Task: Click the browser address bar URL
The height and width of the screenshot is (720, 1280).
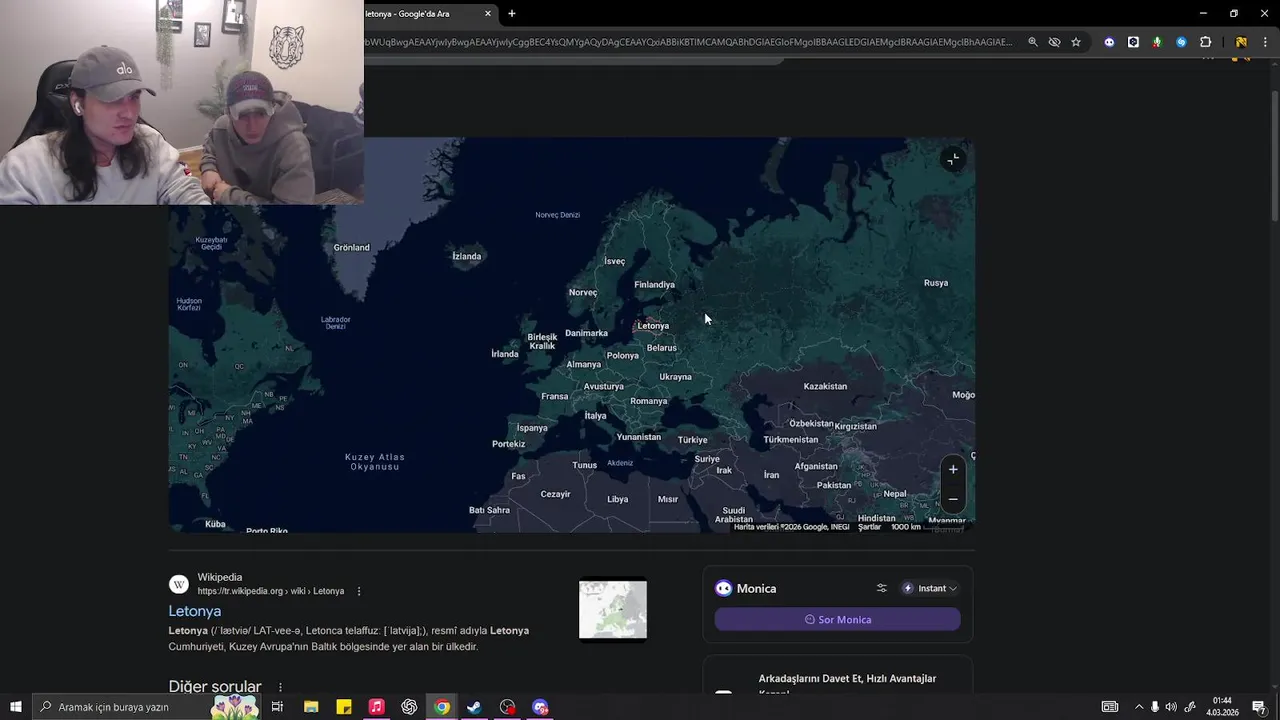Action: point(690,42)
